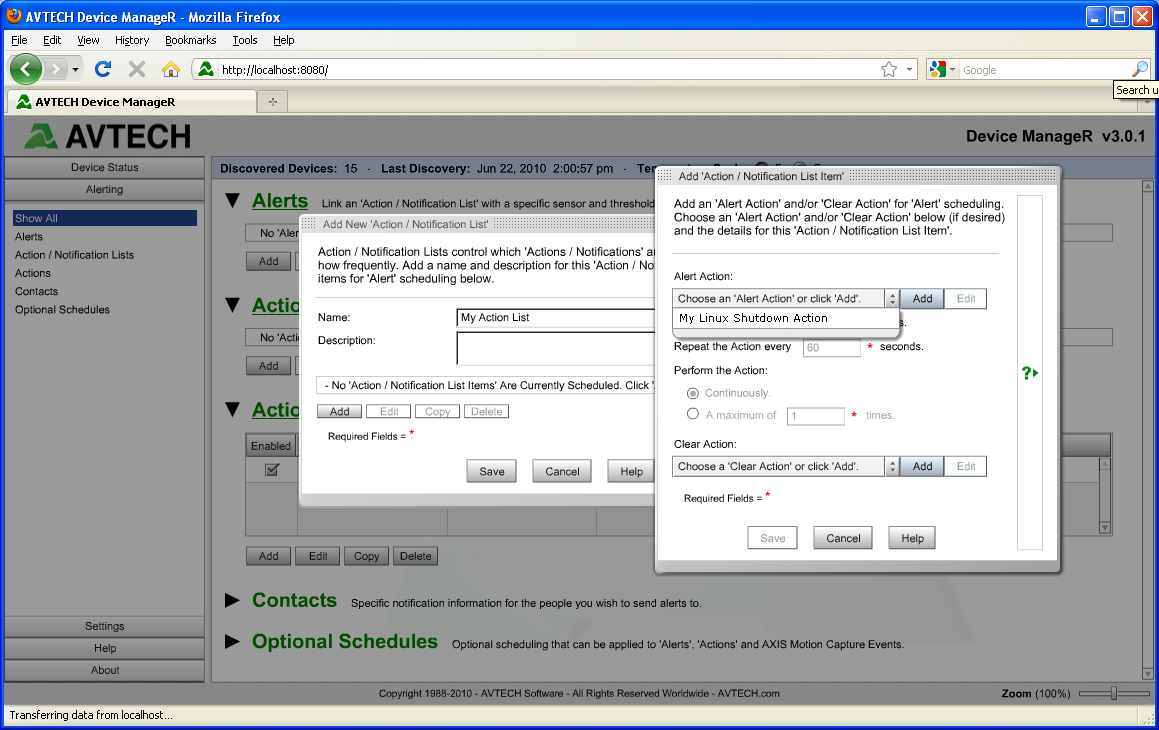Click the 'Optional Schedules' green section heading

click(344, 641)
